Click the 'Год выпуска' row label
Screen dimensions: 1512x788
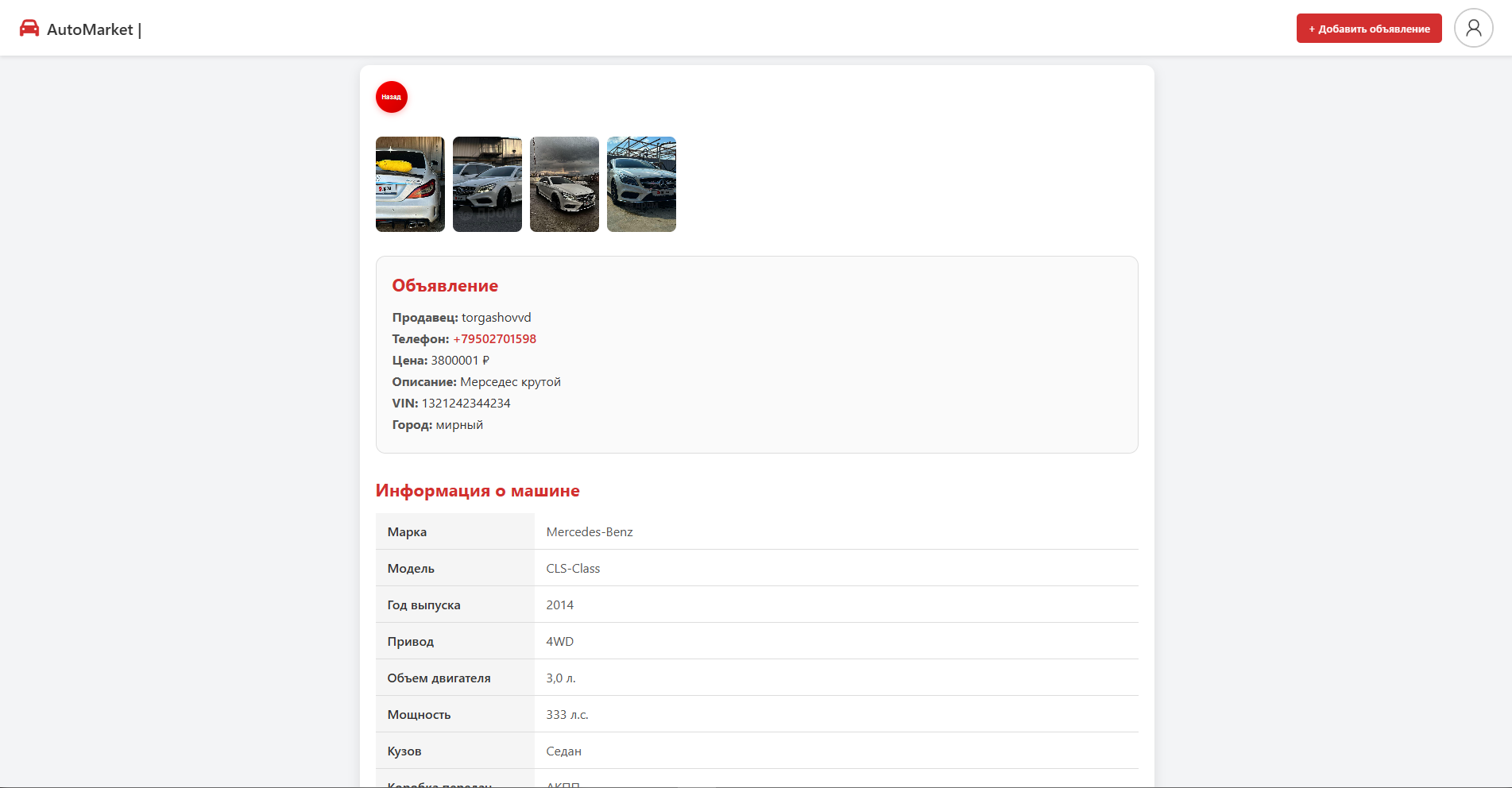click(423, 605)
